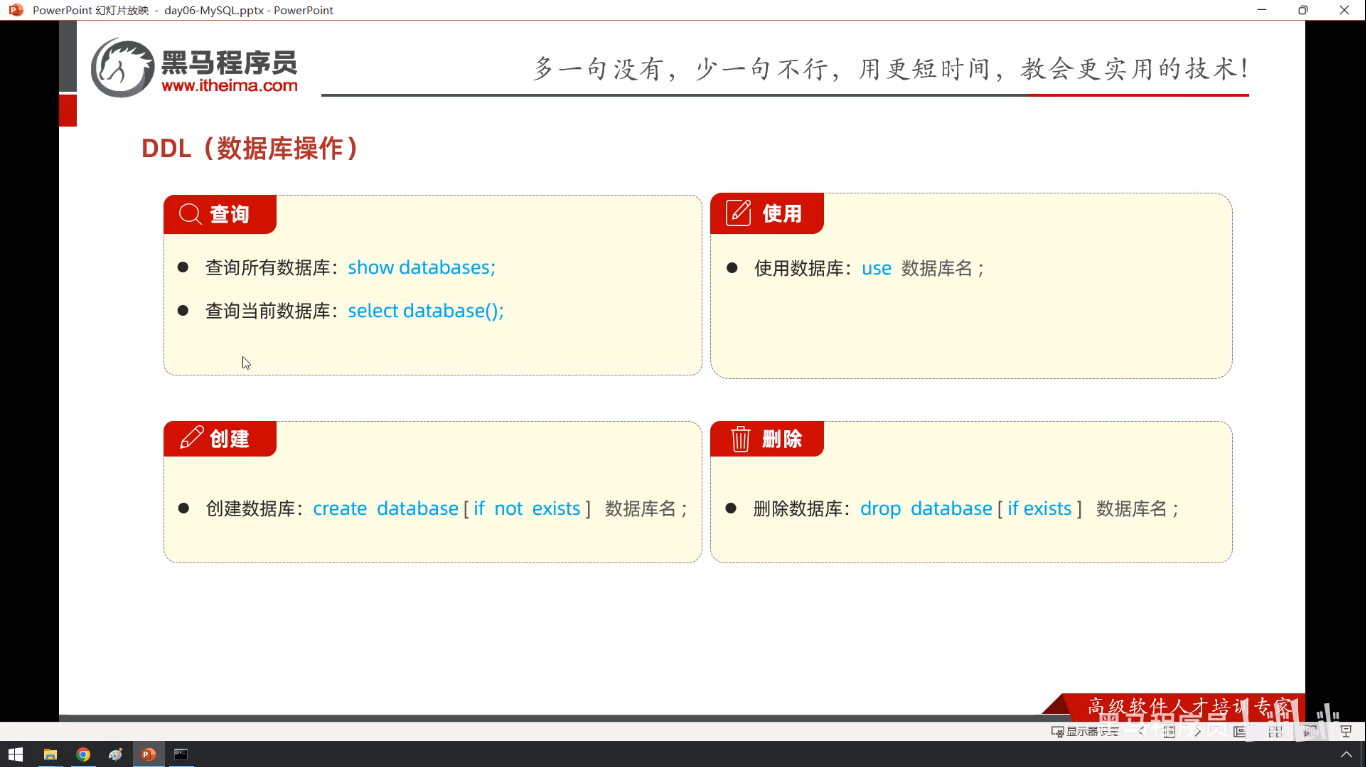Click the 'if exists' clause in the 删除 box
1366x767 pixels.
coord(1039,508)
